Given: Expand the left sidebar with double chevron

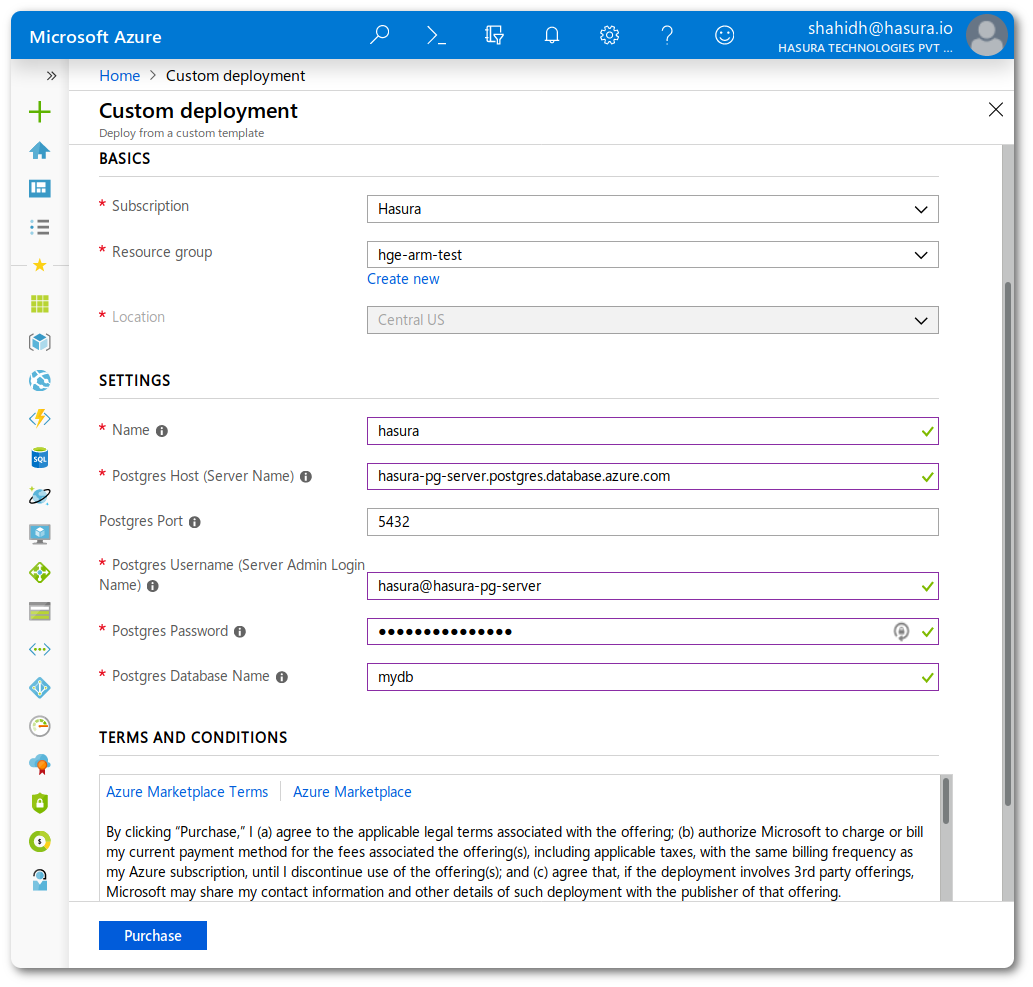Looking at the screenshot, I should 51,76.
